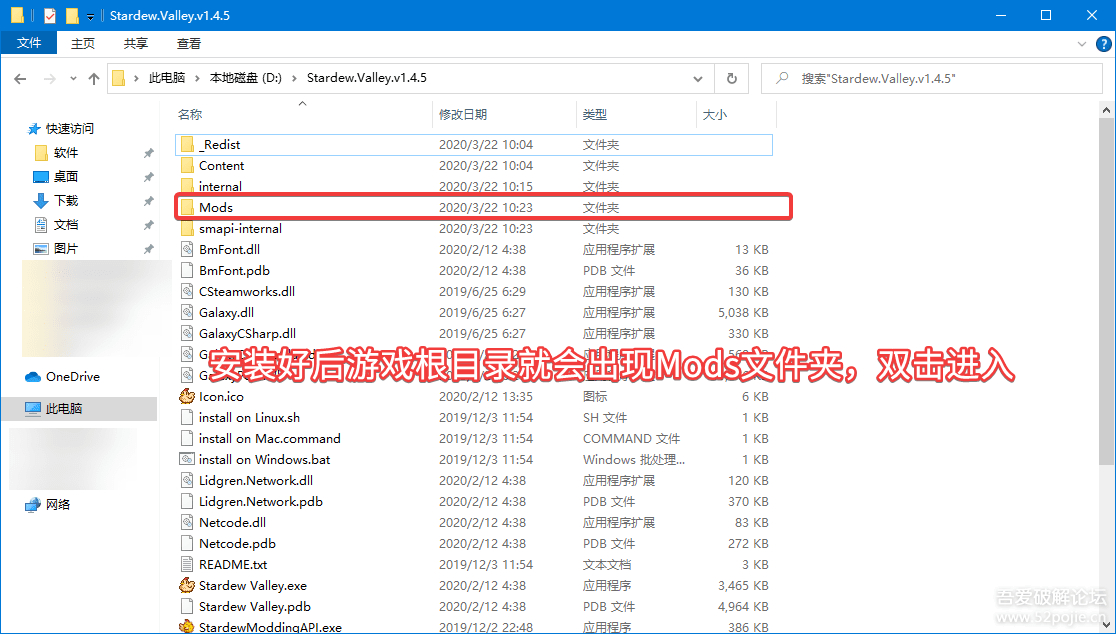1116x634 pixels.
Task: Switch to the 共享 ribbon tab
Action: [x=135, y=43]
